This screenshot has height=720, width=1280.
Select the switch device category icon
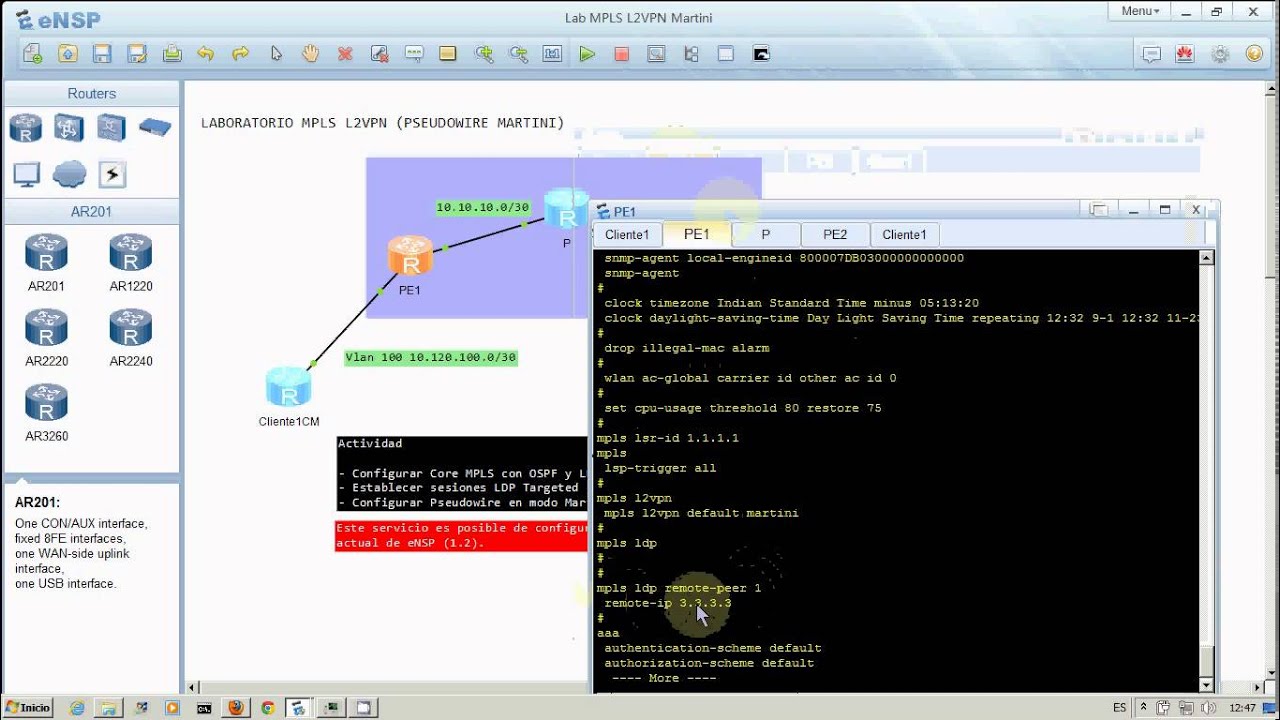69,128
